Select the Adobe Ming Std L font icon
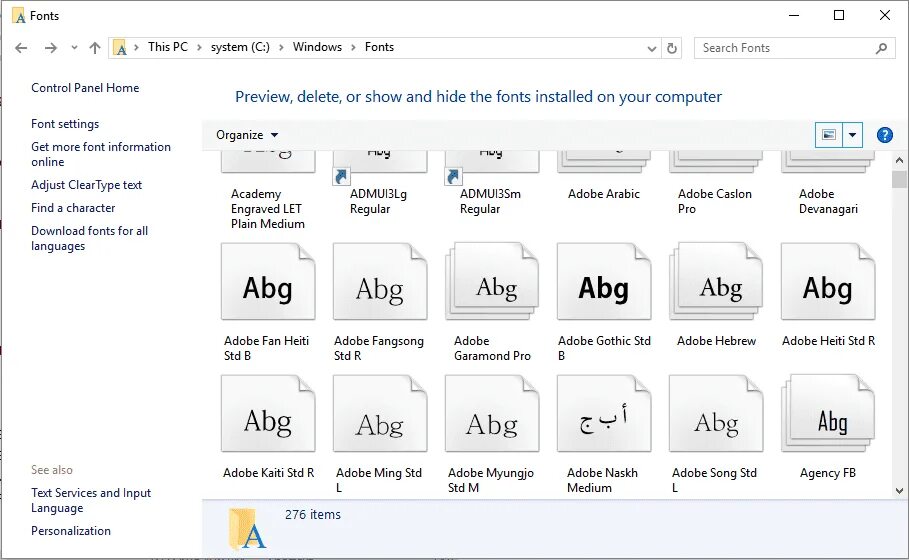909x560 pixels. [x=380, y=413]
